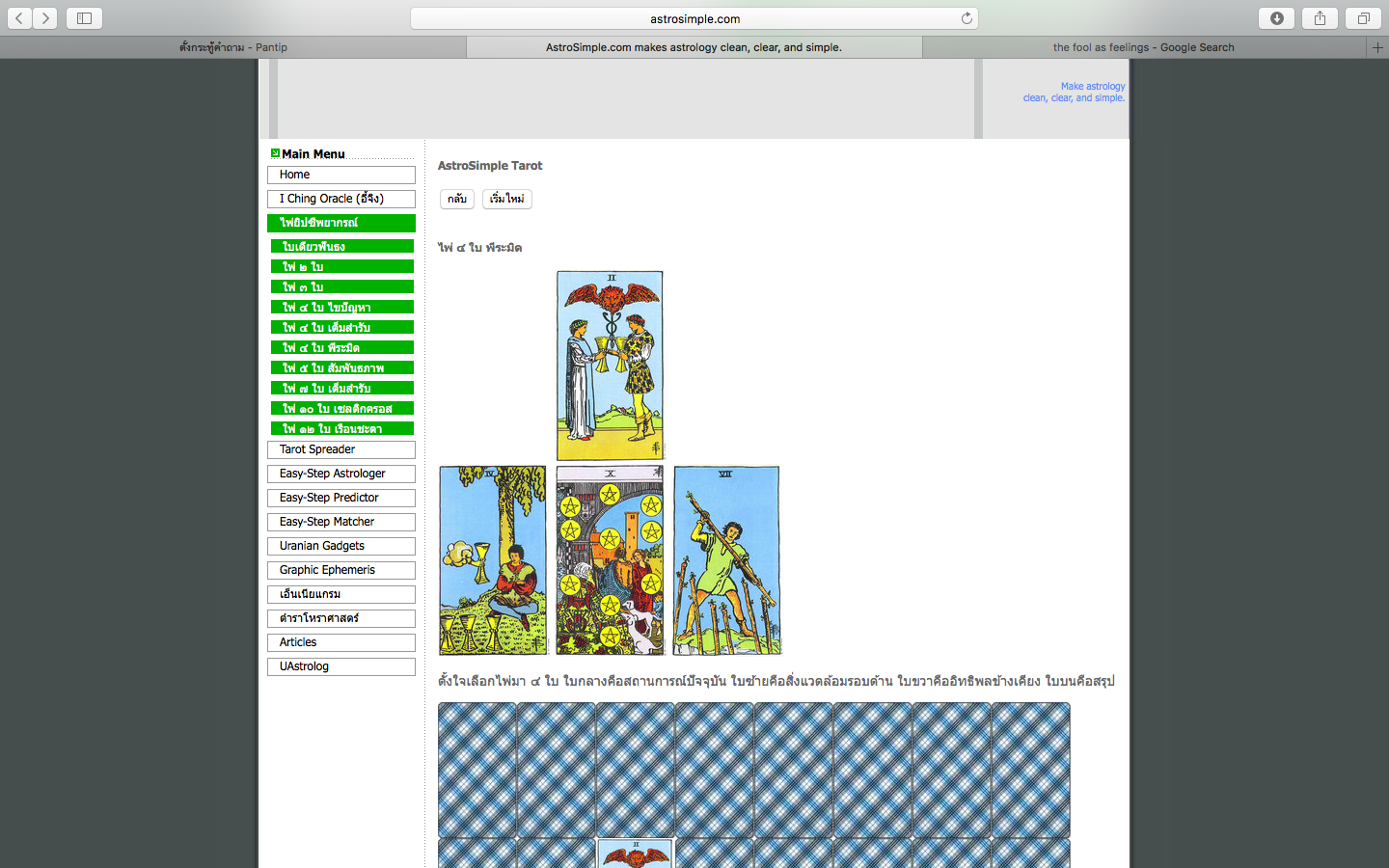This screenshot has width=1389, height=868.
Task: Click the ไพ่ ๔ ใบ พีระมิด spread title above the cards
Action: [479, 248]
